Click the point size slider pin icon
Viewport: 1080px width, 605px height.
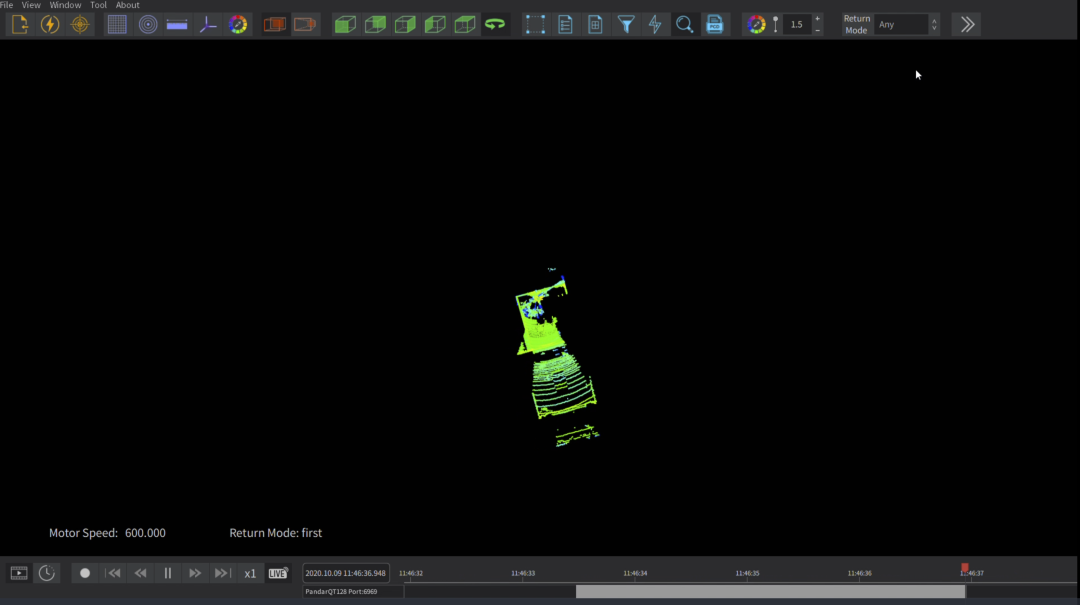tap(776, 25)
